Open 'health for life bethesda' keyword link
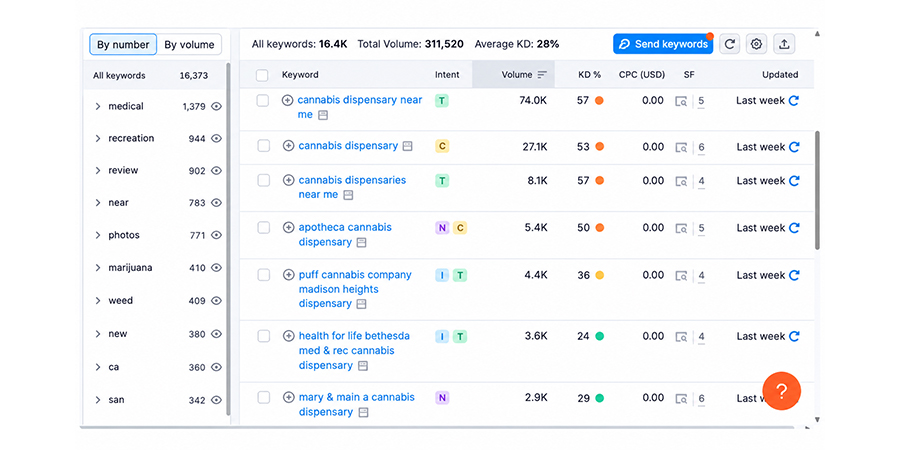Viewport: 900px width, 450px height. [354, 350]
